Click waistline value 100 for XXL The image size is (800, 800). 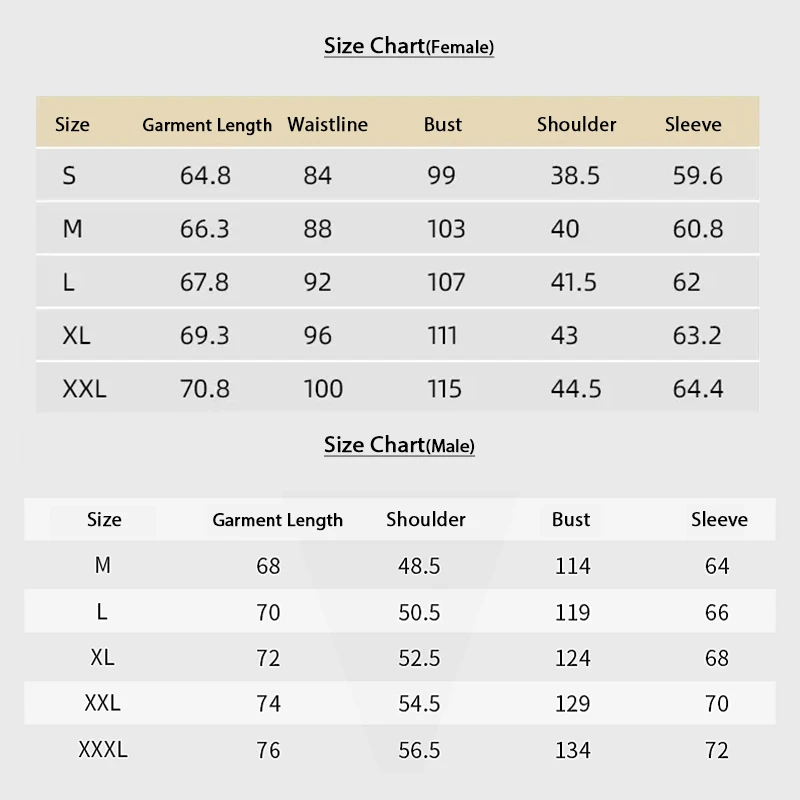pos(323,389)
